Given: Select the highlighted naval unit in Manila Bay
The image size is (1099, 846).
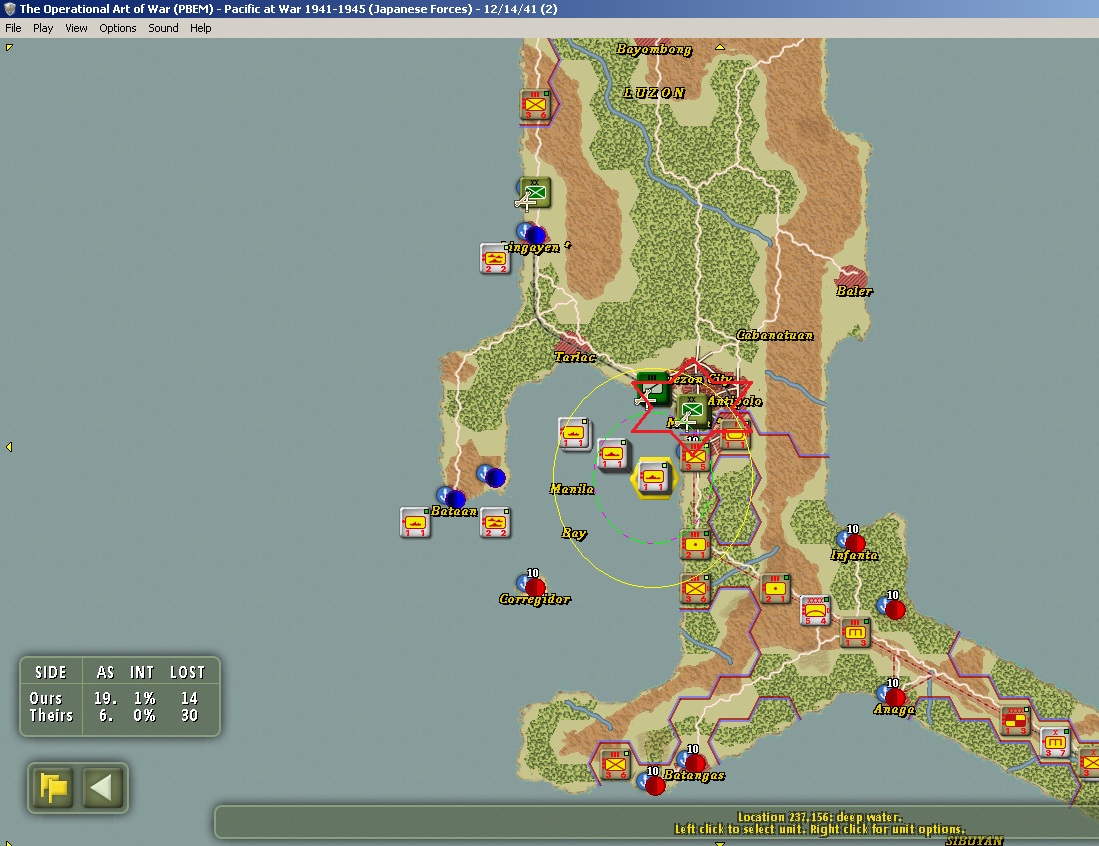Looking at the screenshot, I should click(x=653, y=478).
